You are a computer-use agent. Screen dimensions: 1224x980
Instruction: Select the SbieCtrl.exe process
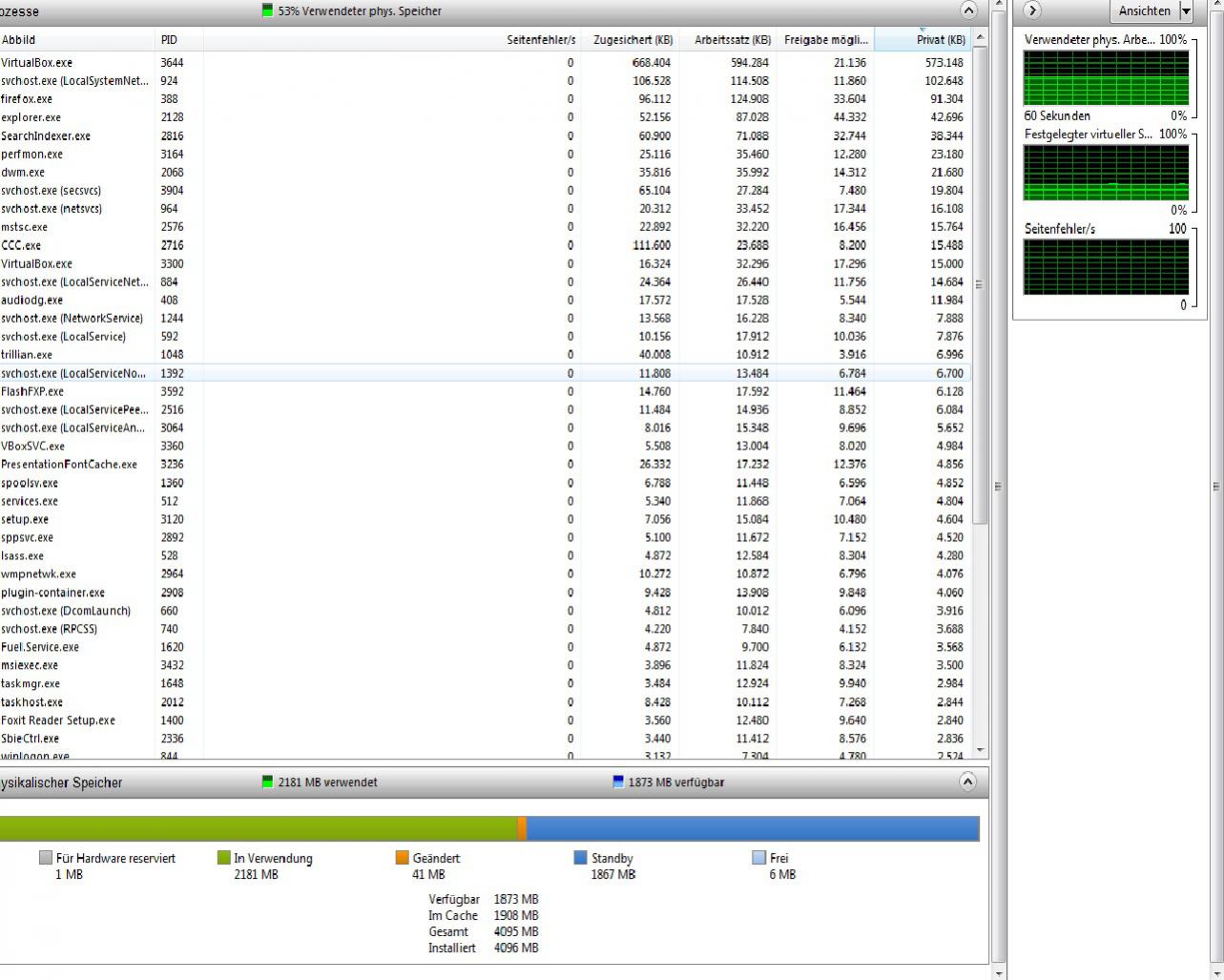(486, 739)
